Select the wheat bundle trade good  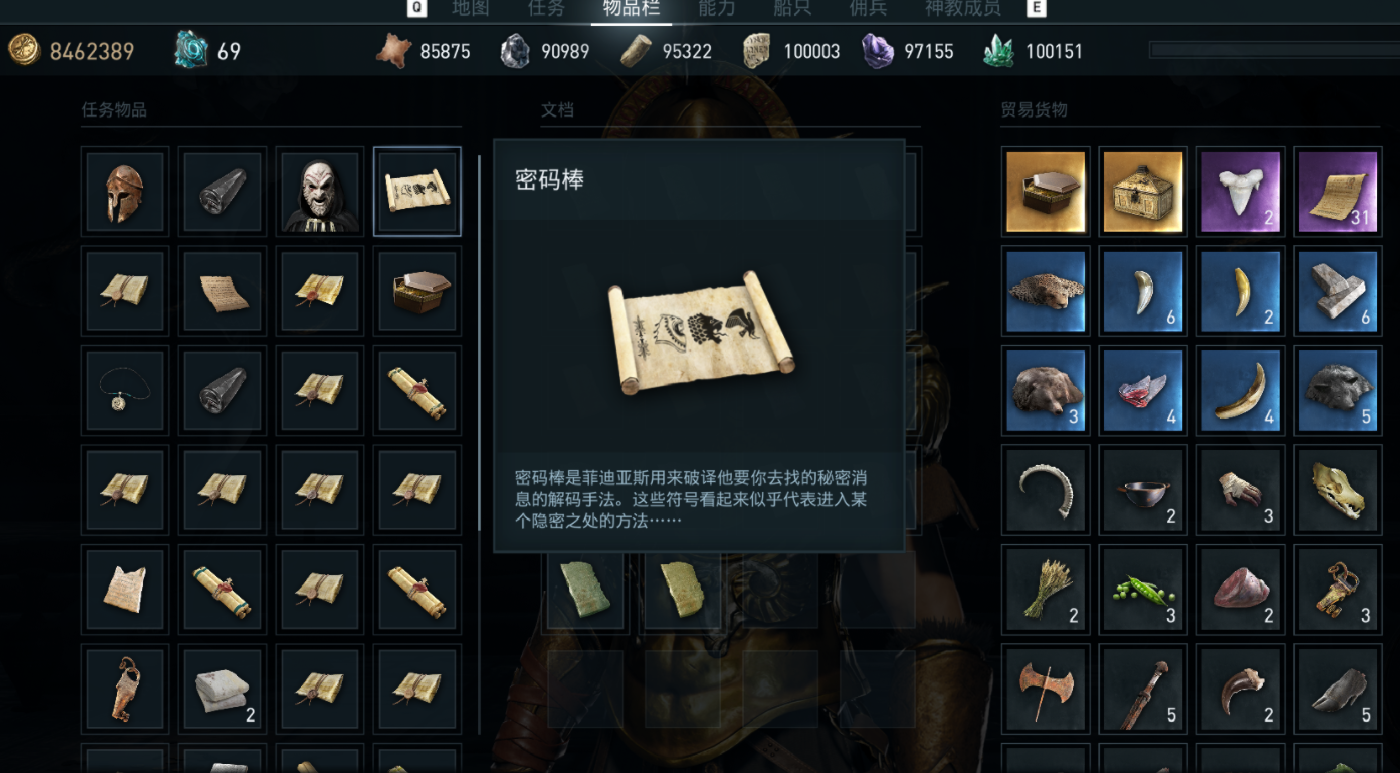1044,588
